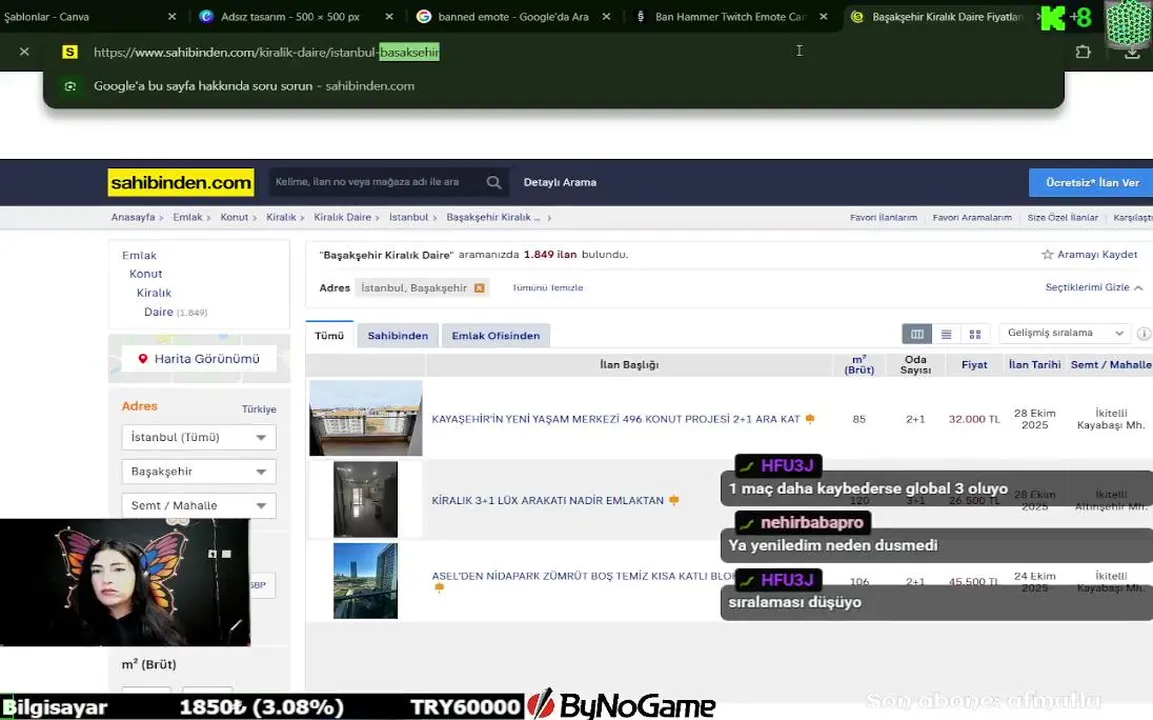Click the sahibinden favicon in address bar

pyautogui.click(x=70, y=52)
